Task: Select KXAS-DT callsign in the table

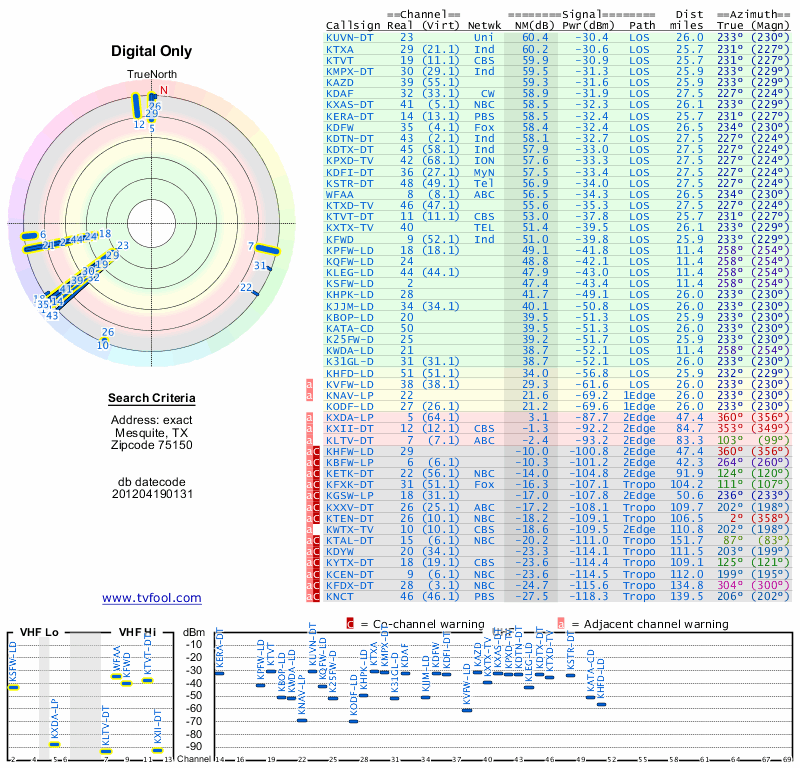Action: pos(349,105)
